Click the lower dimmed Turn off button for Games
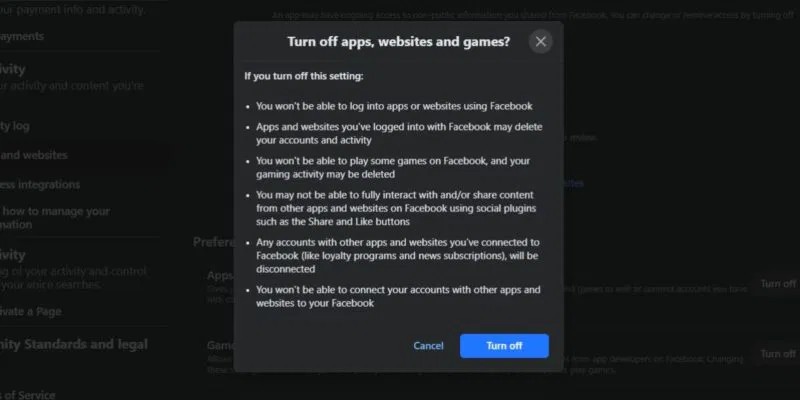 tap(778, 354)
